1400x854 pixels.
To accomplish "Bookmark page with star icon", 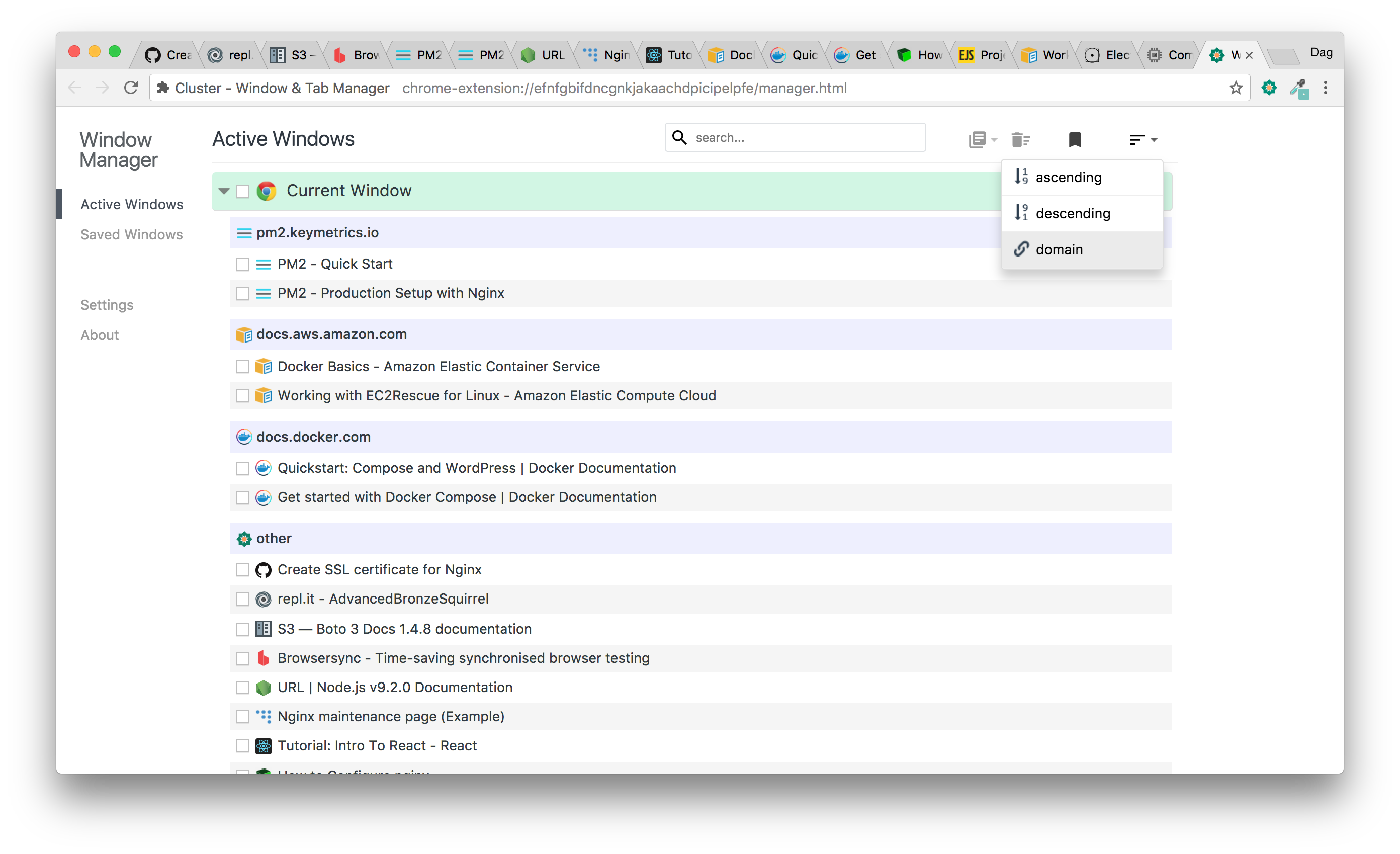I will point(1236,88).
